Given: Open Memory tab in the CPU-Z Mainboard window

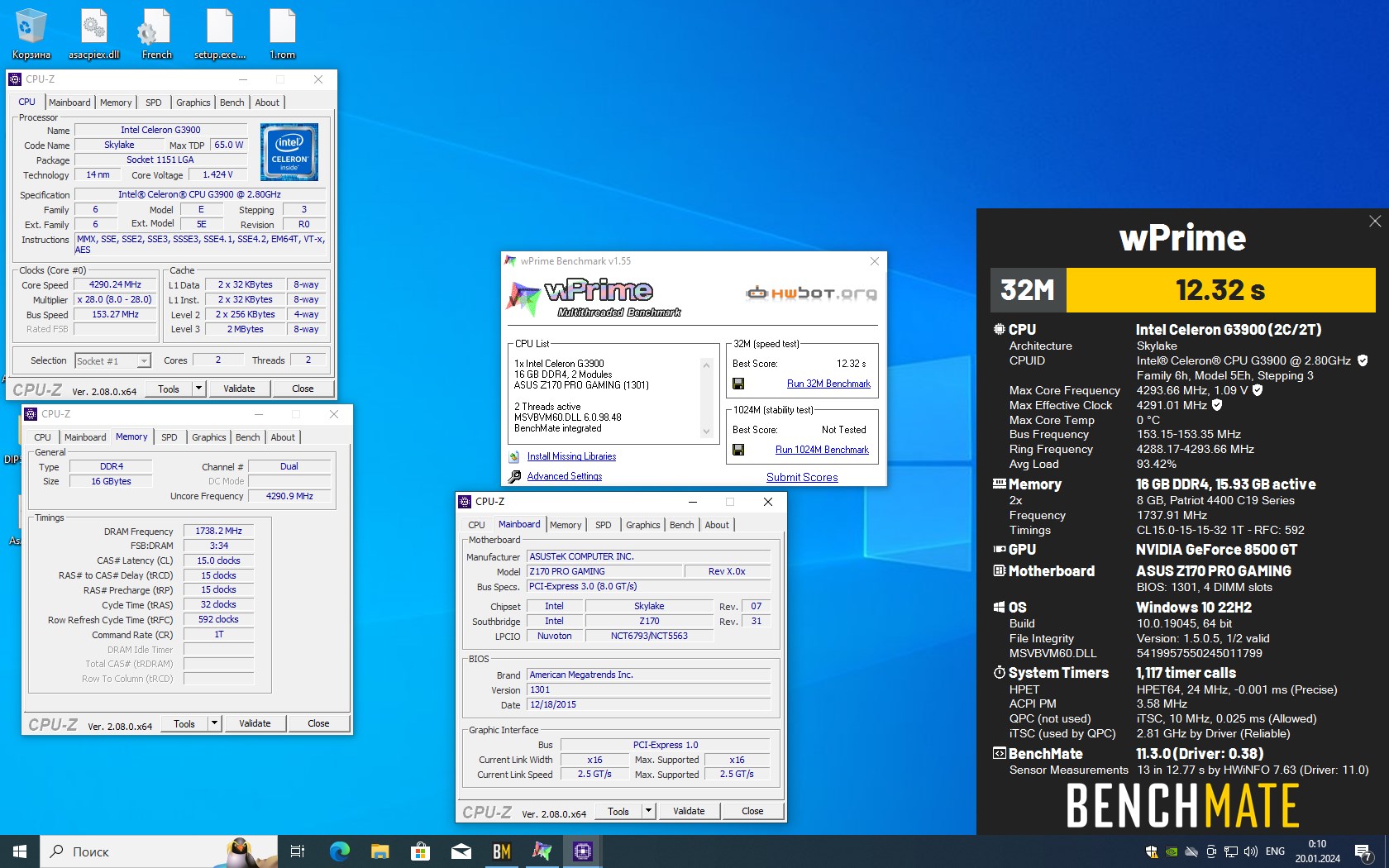Looking at the screenshot, I should pyautogui.click(x=566, y=525).
